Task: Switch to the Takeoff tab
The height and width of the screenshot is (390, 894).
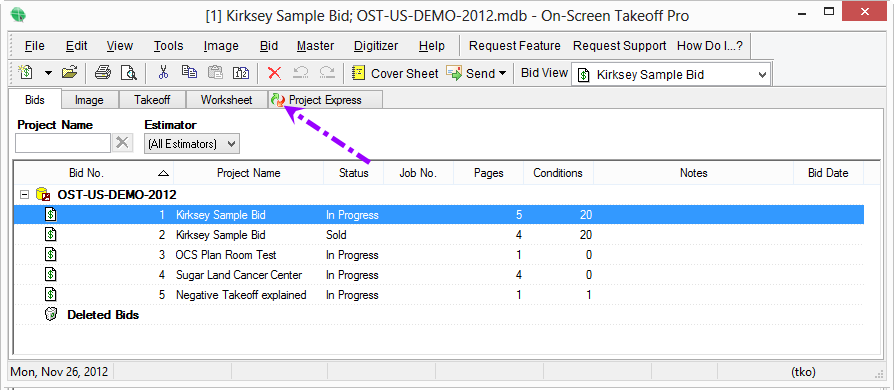Action: (x=152, y=100)
